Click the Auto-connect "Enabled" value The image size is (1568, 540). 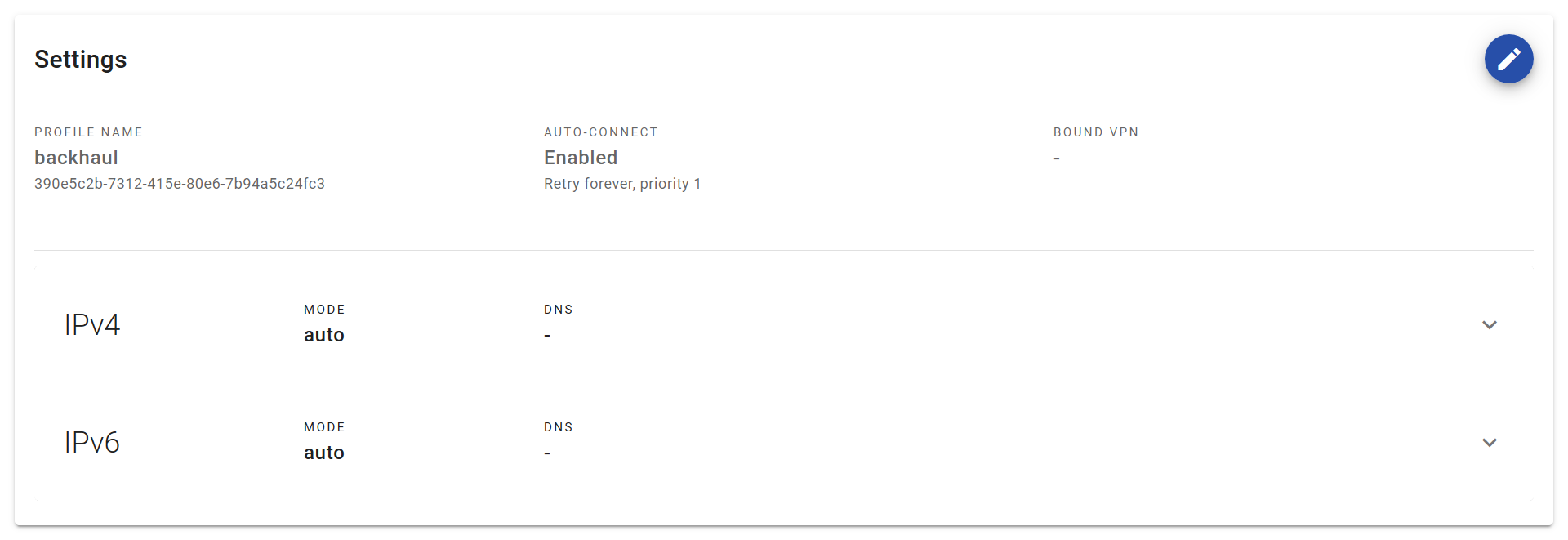581,158
